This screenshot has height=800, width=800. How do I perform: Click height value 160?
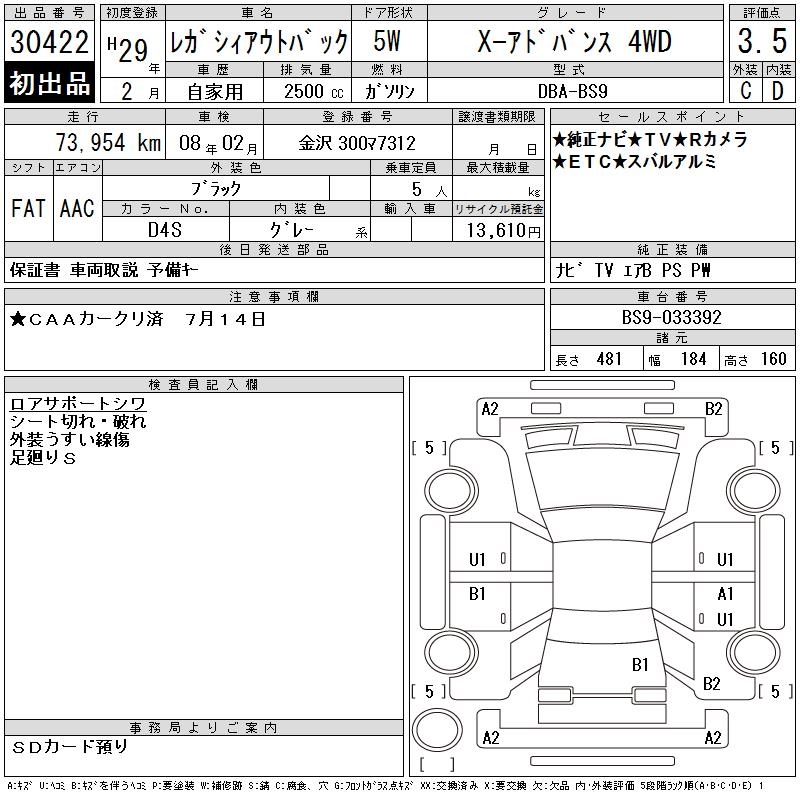coord(773,359)
